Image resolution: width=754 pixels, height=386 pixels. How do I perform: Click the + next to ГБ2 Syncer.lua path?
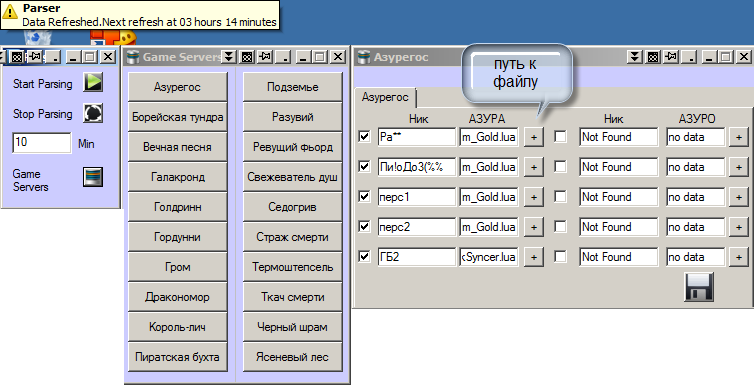[x=533, y=257]
